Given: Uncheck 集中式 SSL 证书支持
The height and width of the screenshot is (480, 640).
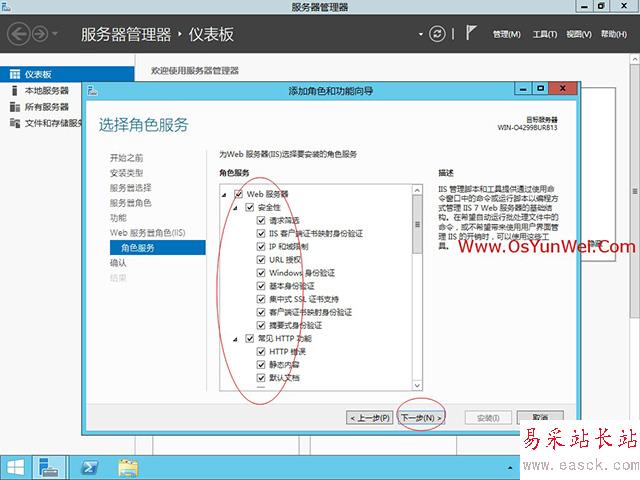Looking at the screenshot, I should [261, 299].
